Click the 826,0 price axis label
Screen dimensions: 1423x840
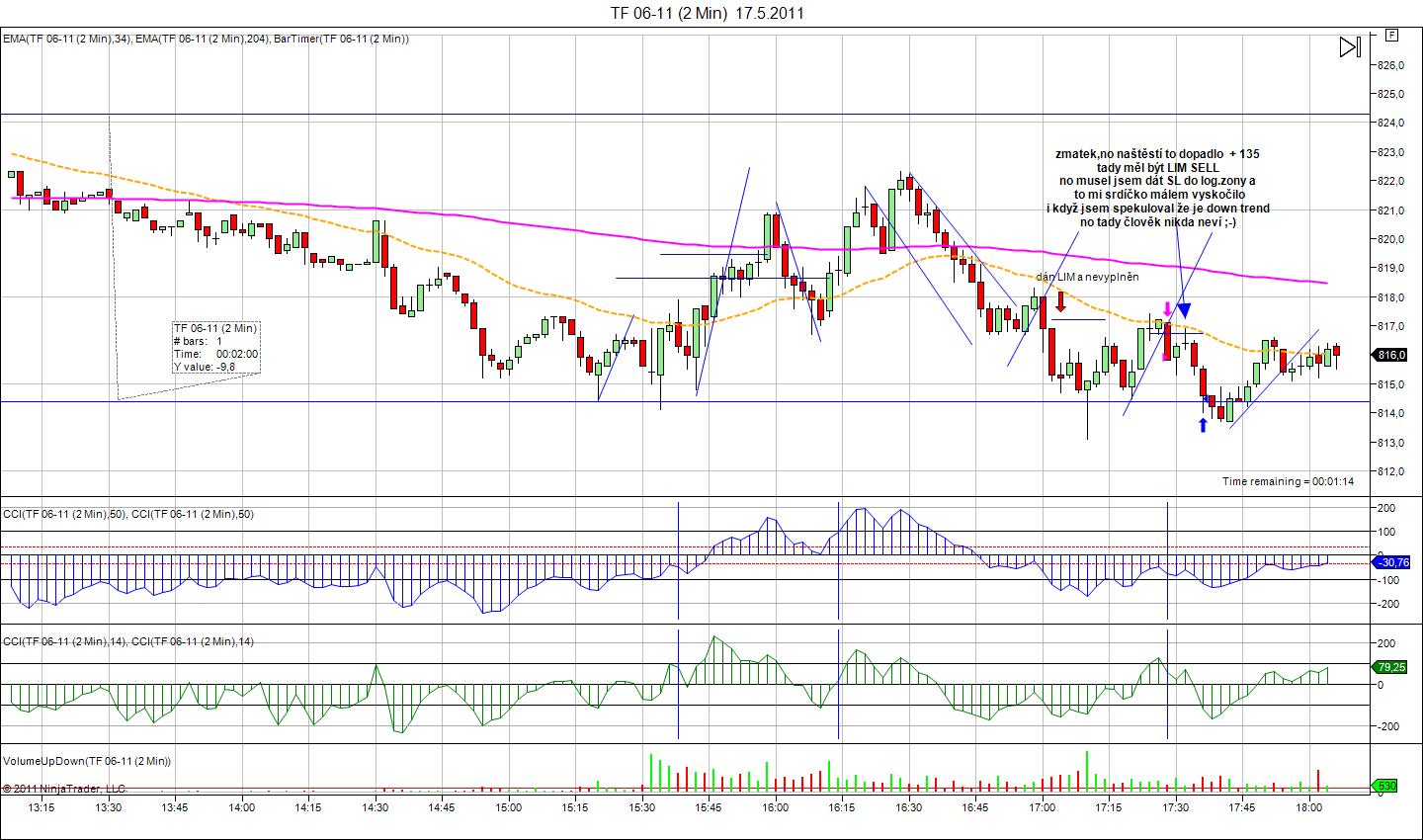pos(1389,65)
